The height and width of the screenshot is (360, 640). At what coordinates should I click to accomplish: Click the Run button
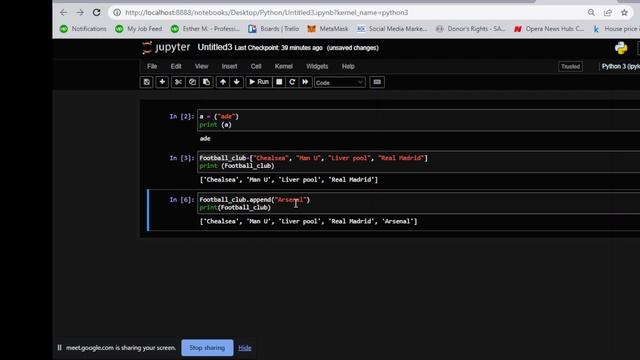pos(259,82)
